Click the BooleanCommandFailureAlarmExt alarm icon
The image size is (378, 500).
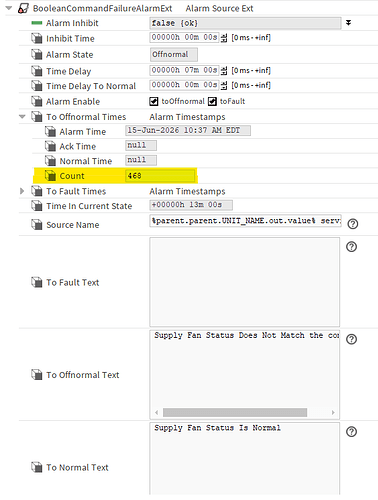(x=23, y=8)
